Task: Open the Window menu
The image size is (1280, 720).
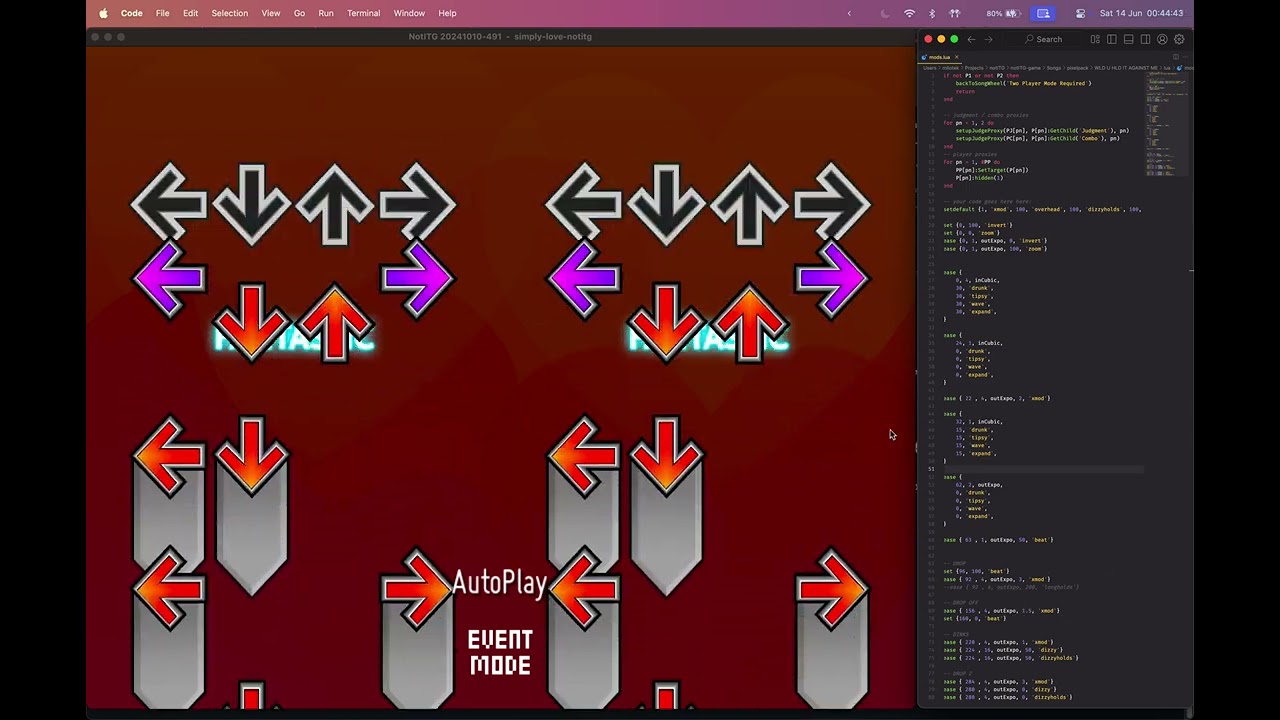Action: [409, 13]
